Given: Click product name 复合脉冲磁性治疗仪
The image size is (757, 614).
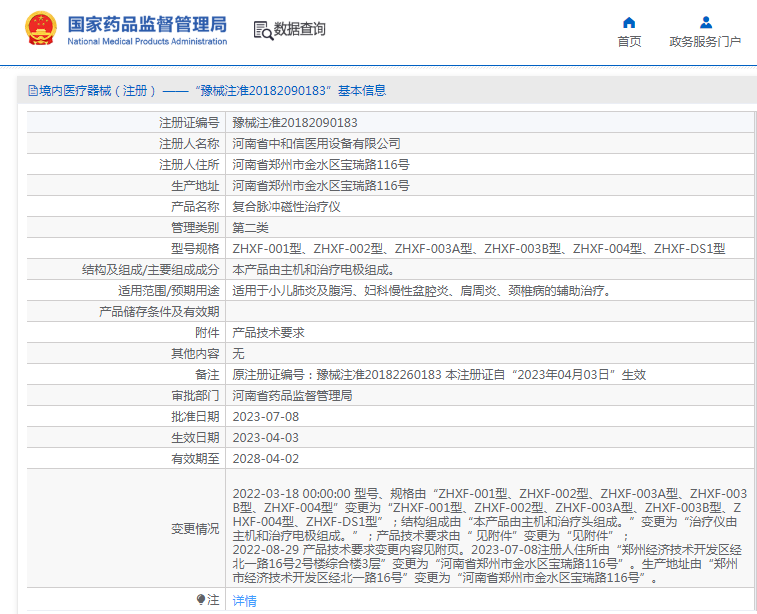Looking at the screenshot, I should point(286,207).
